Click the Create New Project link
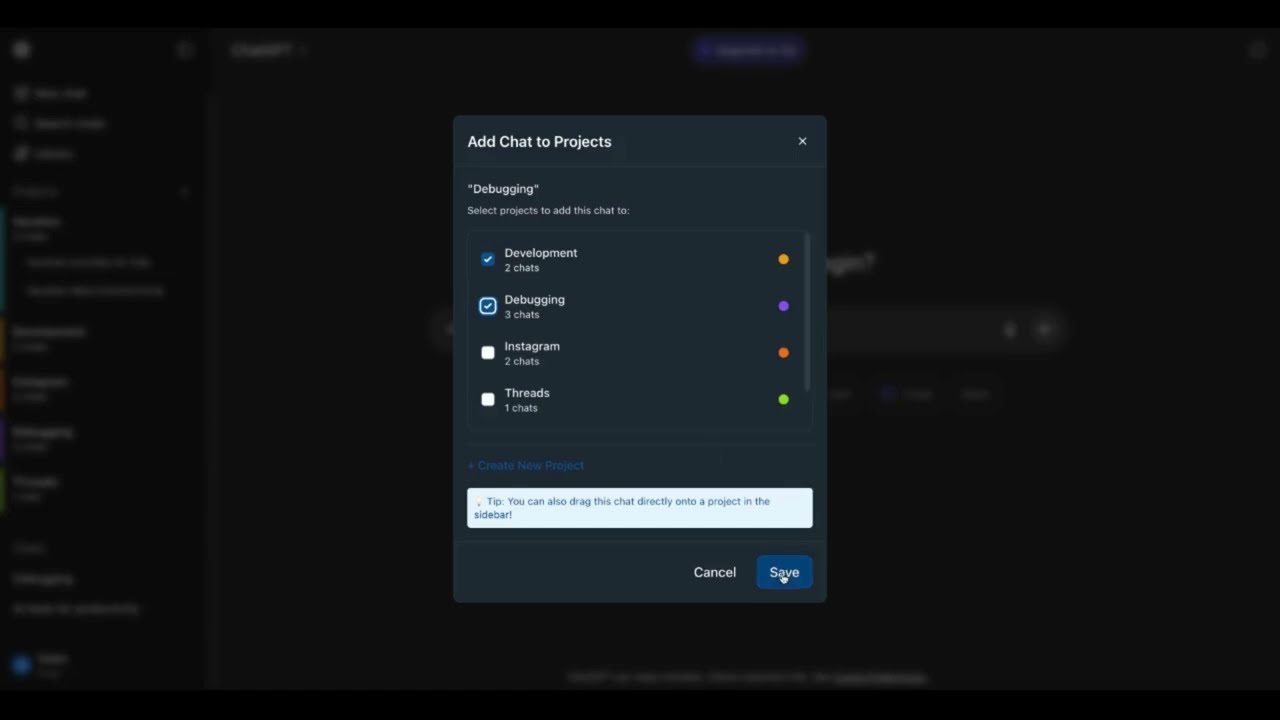This screenshot has width=1280, height=720. (526, 465)
